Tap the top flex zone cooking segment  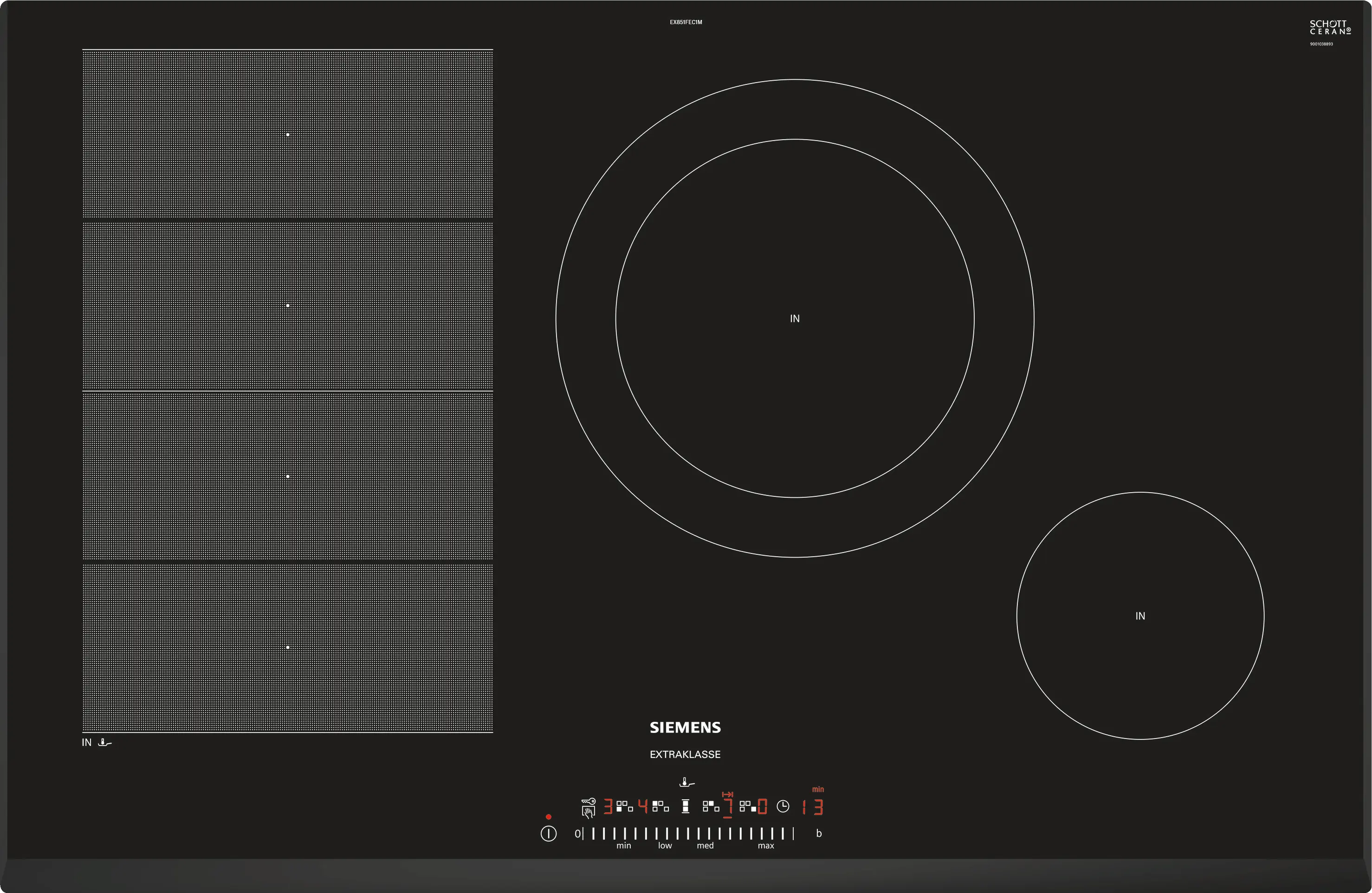(x=287, y=134)
